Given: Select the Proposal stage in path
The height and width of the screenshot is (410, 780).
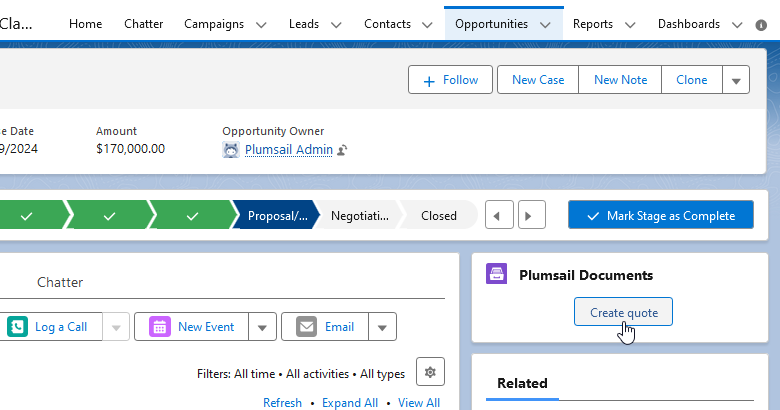Looking at the screenshot, I should point(277,215).
